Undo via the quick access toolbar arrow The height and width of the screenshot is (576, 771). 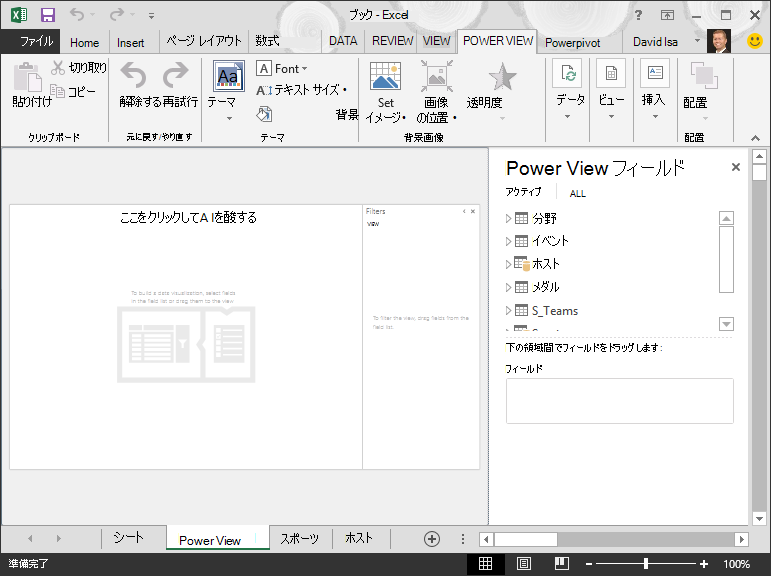pyautogui.click(x=77, y=14)
